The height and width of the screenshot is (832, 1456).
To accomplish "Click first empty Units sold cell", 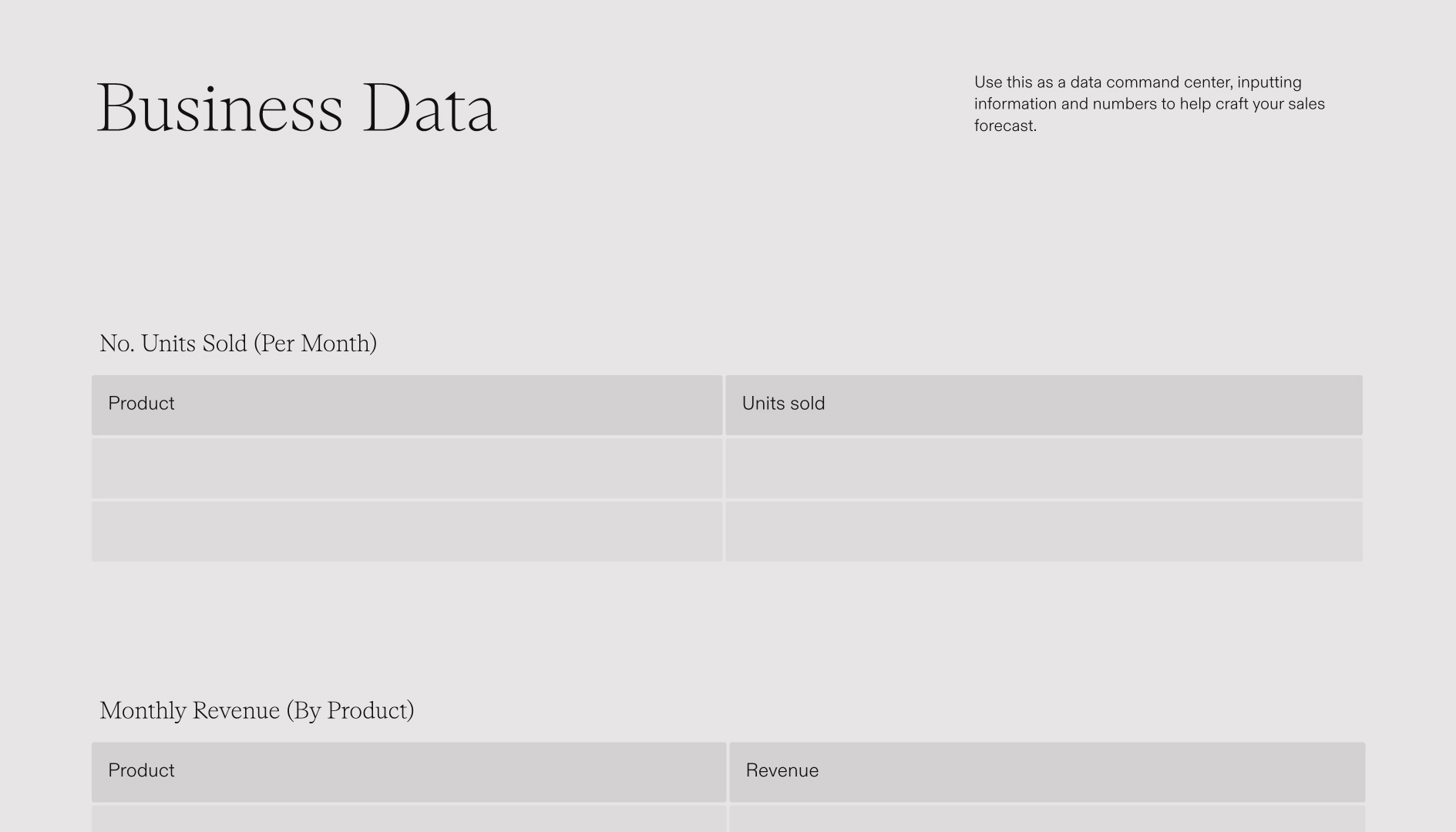I will (1044, 468).
